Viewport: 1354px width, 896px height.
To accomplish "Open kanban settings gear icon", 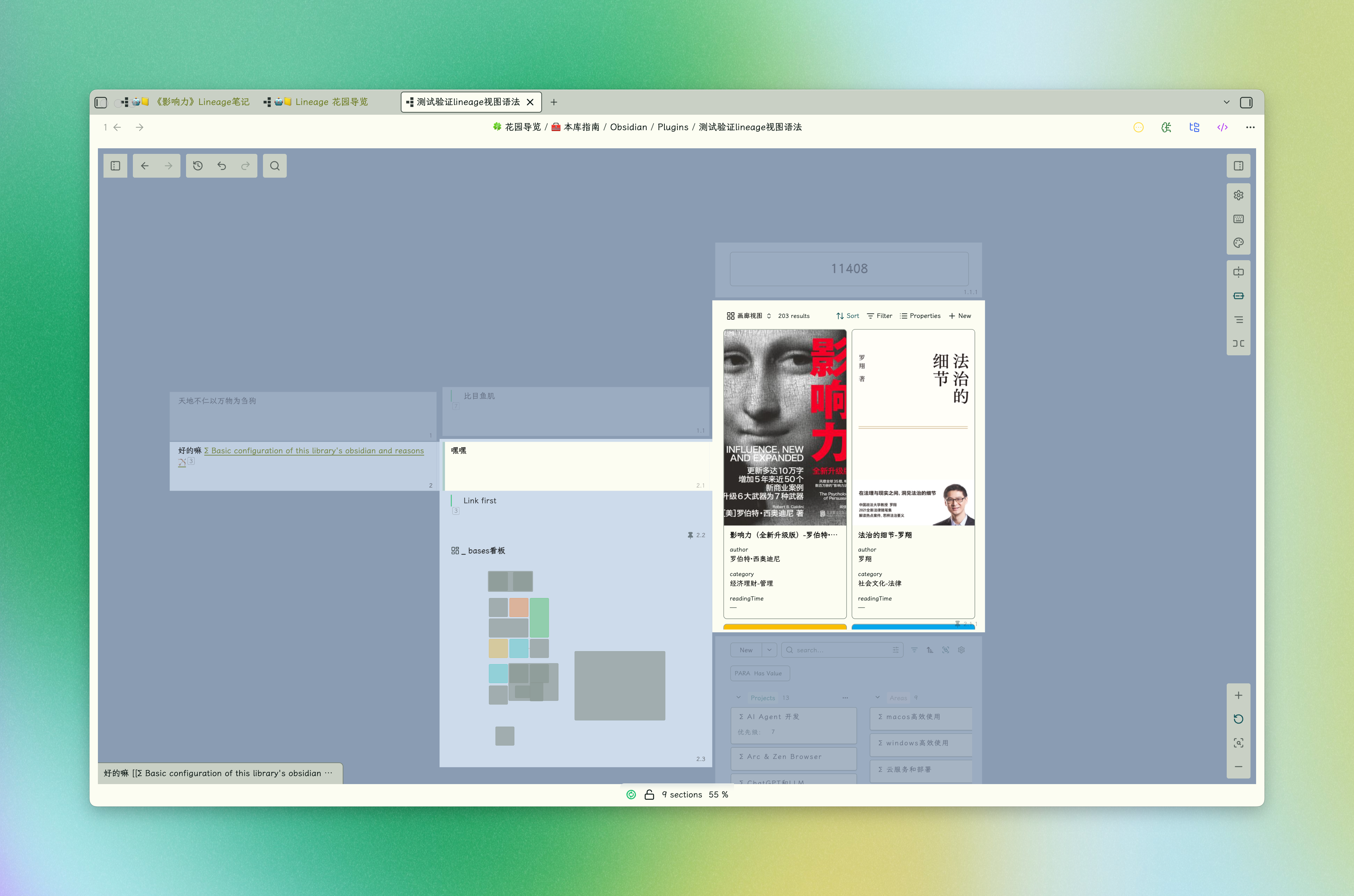I will tap(962, 650).
